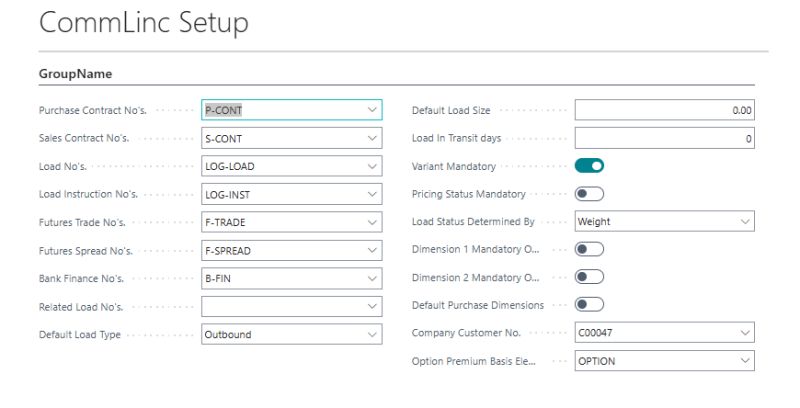The width and height of the screenshot is (800, 408).
Task: Click the GroupName section heading
Action: [x=76, y=74]
